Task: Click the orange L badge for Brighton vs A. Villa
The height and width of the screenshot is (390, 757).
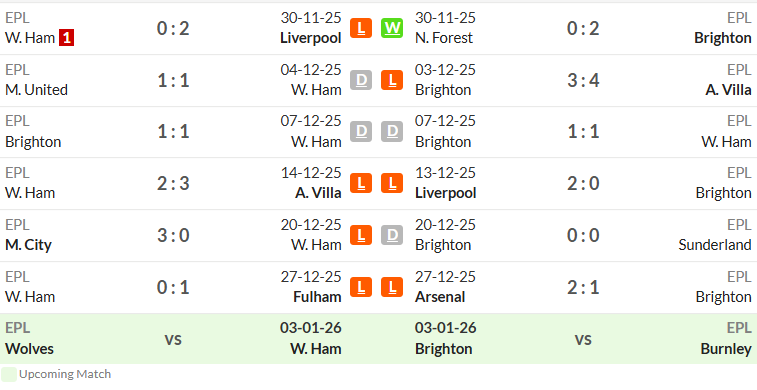Action: coord(392,80)
